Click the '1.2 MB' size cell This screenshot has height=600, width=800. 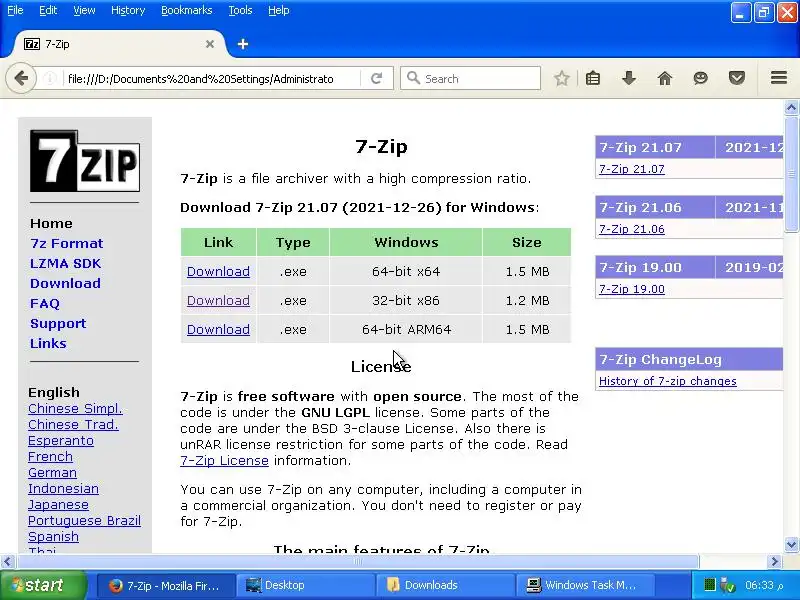[x=527, y=301]
